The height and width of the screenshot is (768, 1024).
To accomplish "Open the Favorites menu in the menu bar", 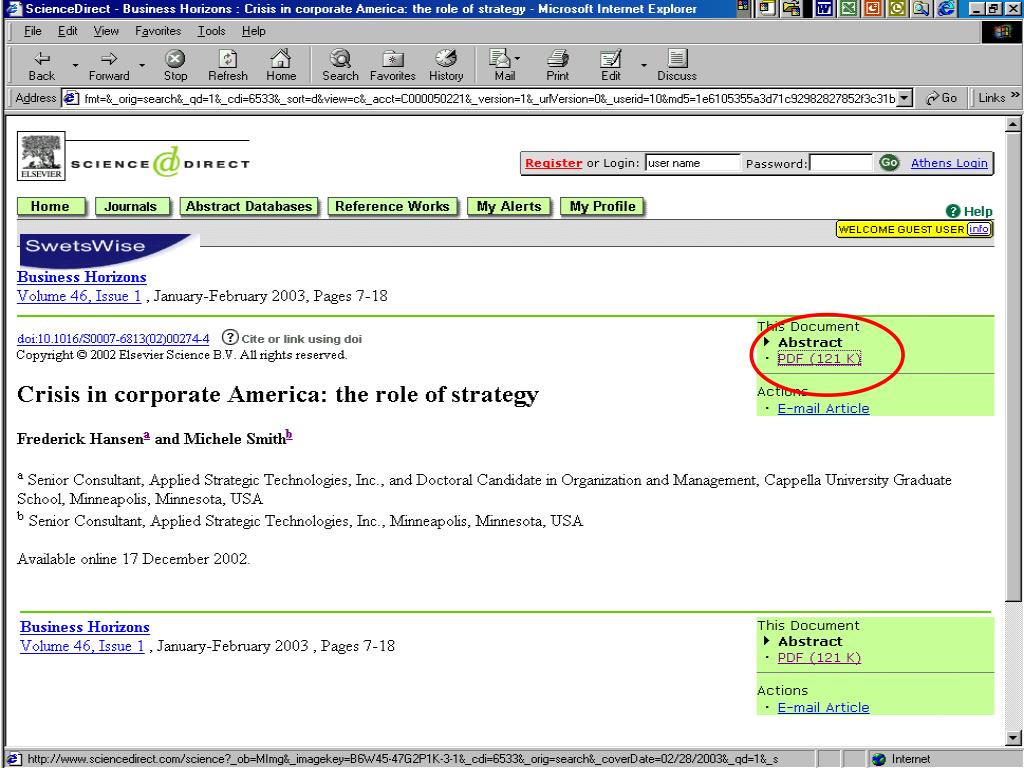I will [158, 31].
